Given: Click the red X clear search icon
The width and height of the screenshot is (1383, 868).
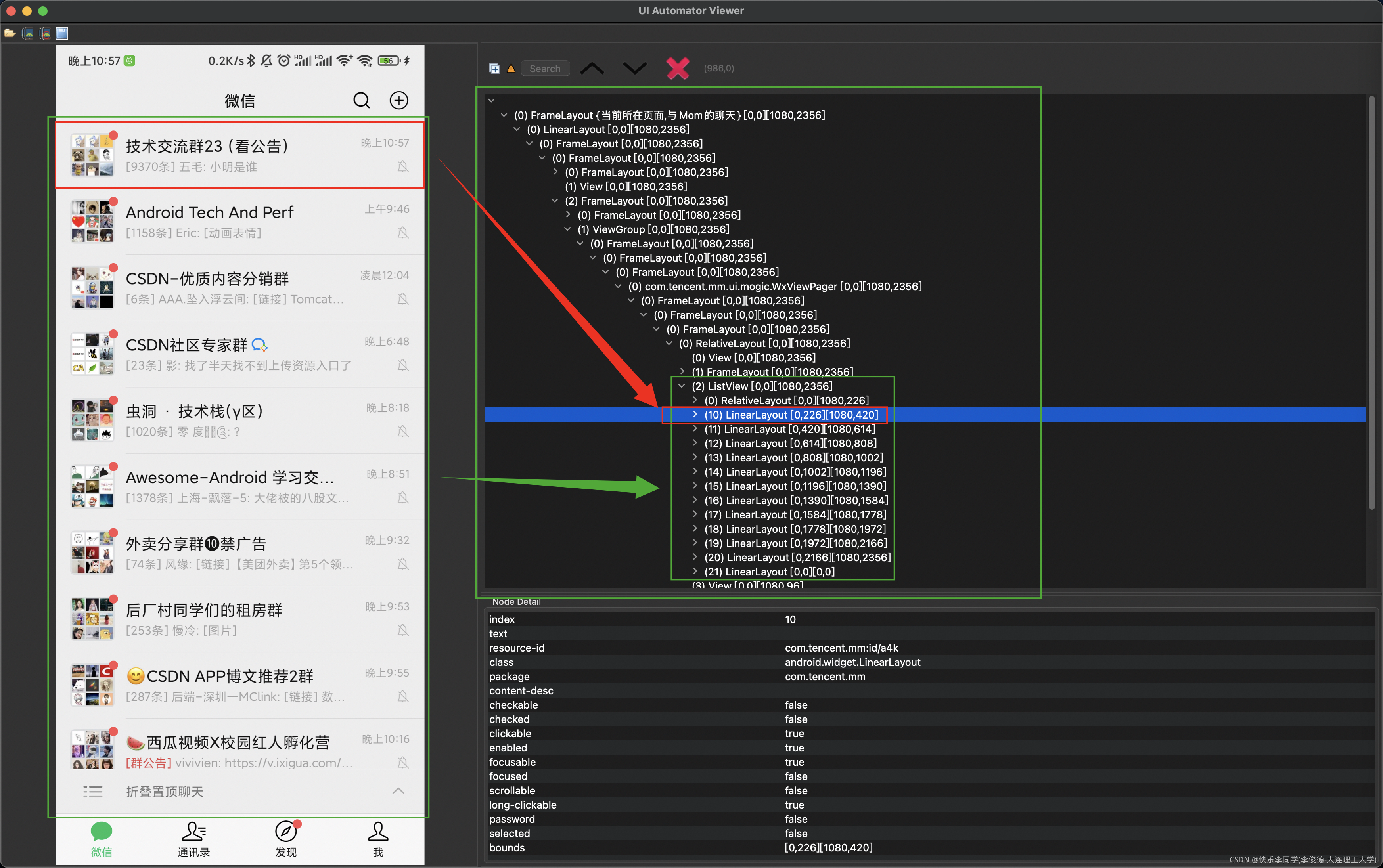Looking at the screenshot, I should pyautogui.click(x=678, y=68).
